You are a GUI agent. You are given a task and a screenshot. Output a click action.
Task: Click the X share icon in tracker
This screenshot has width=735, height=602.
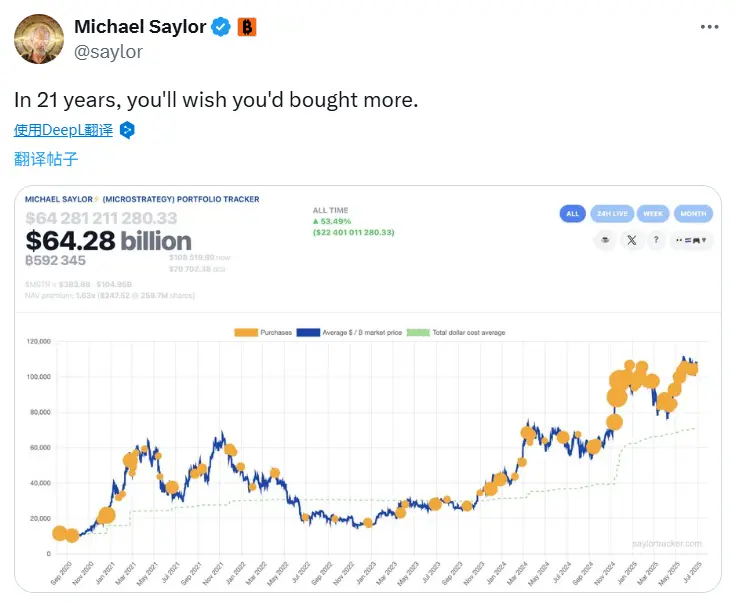pyautogui.click(x=630, y=240)
